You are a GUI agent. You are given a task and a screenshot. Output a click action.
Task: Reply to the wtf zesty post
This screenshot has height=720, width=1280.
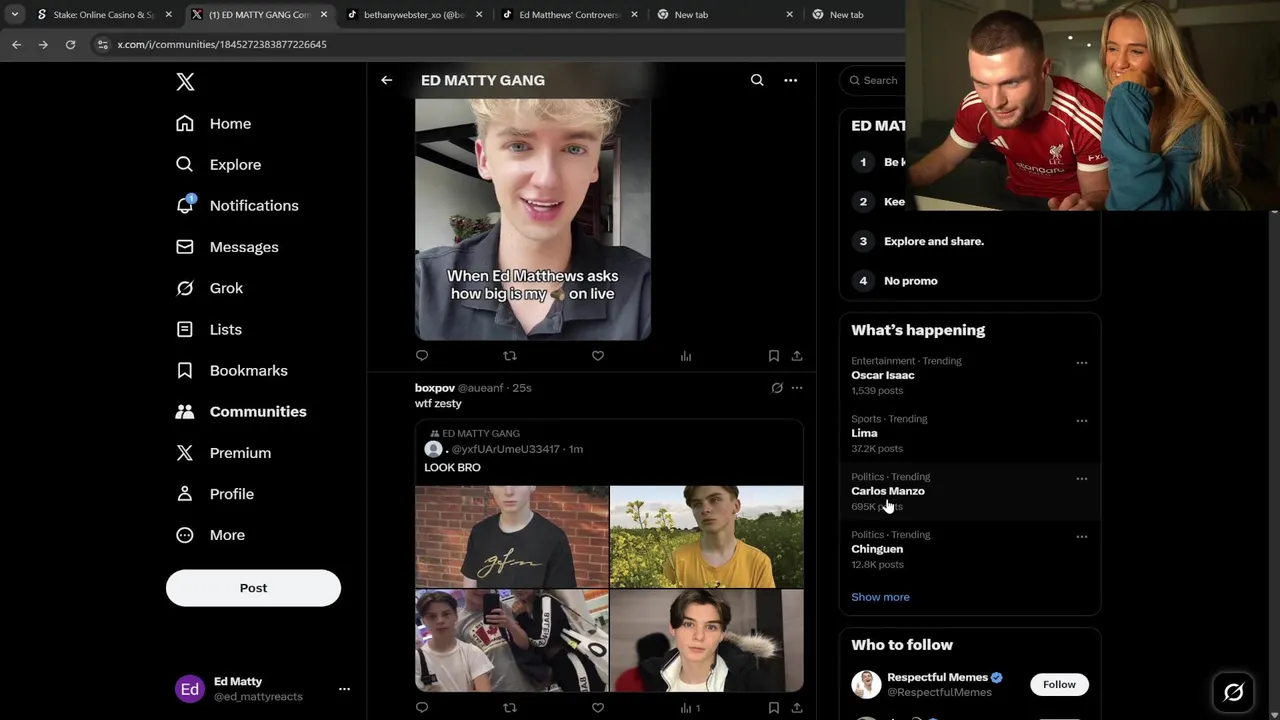[422, 707]
